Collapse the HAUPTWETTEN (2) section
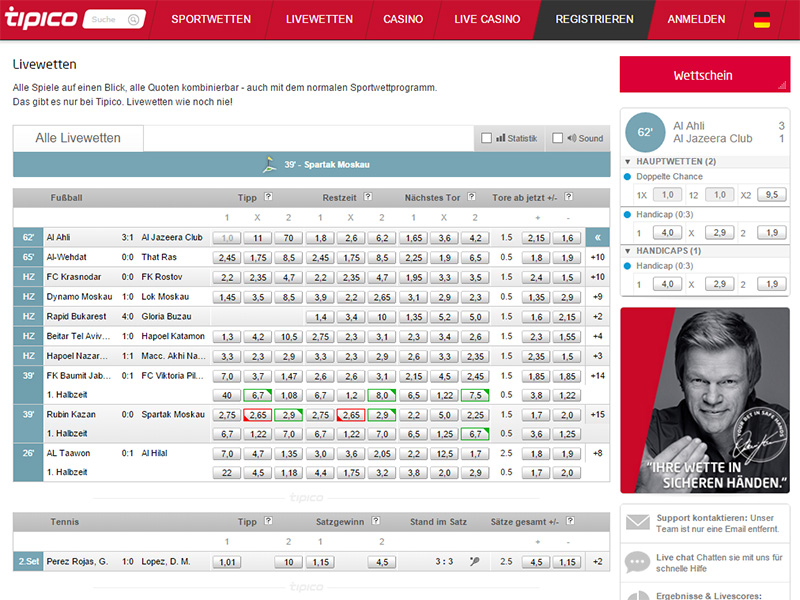The image size is (800, 600). [x=628, y=162]
